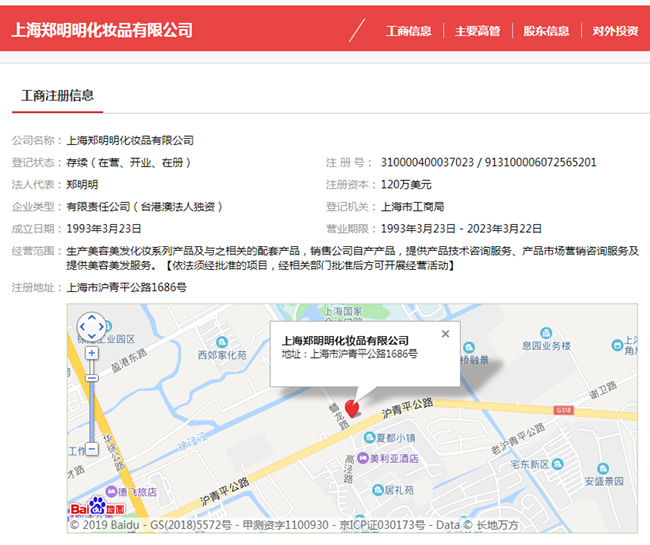Image resolution: width=650 pixels, height=545 pixels.
Task: Click 德飞旅店 hotel icon
Action: (x=111, y=492)
